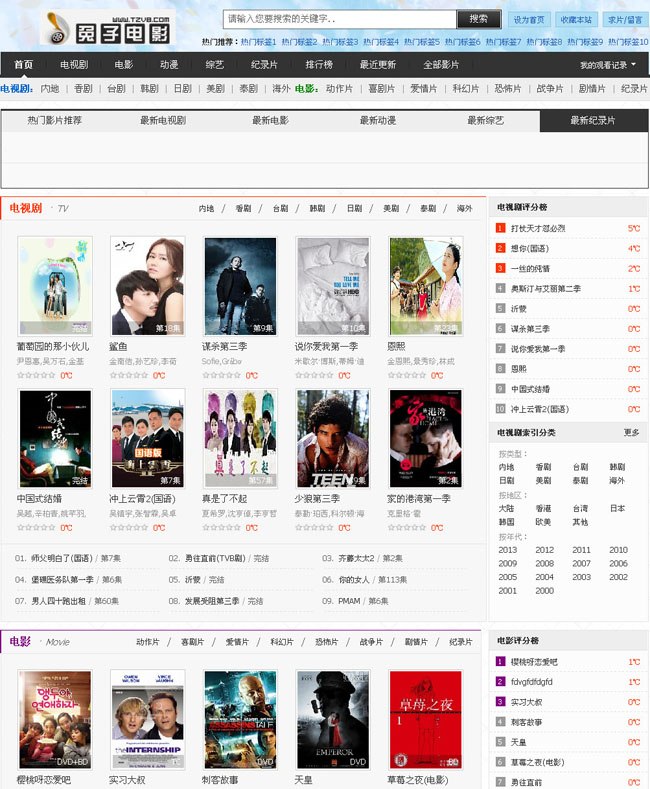The height and width of the screenshot is (789, 650).
Task: Select 电视剧 in the main navigation bar
Action: [74, 64]
